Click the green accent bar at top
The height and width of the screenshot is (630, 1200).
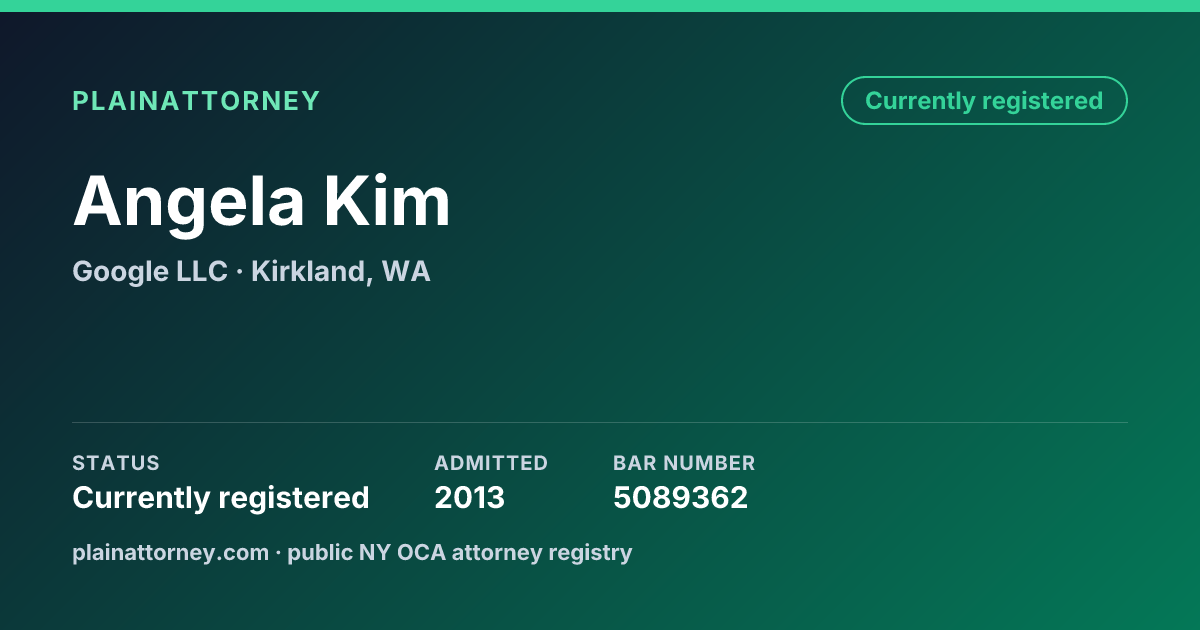[600, 6]
